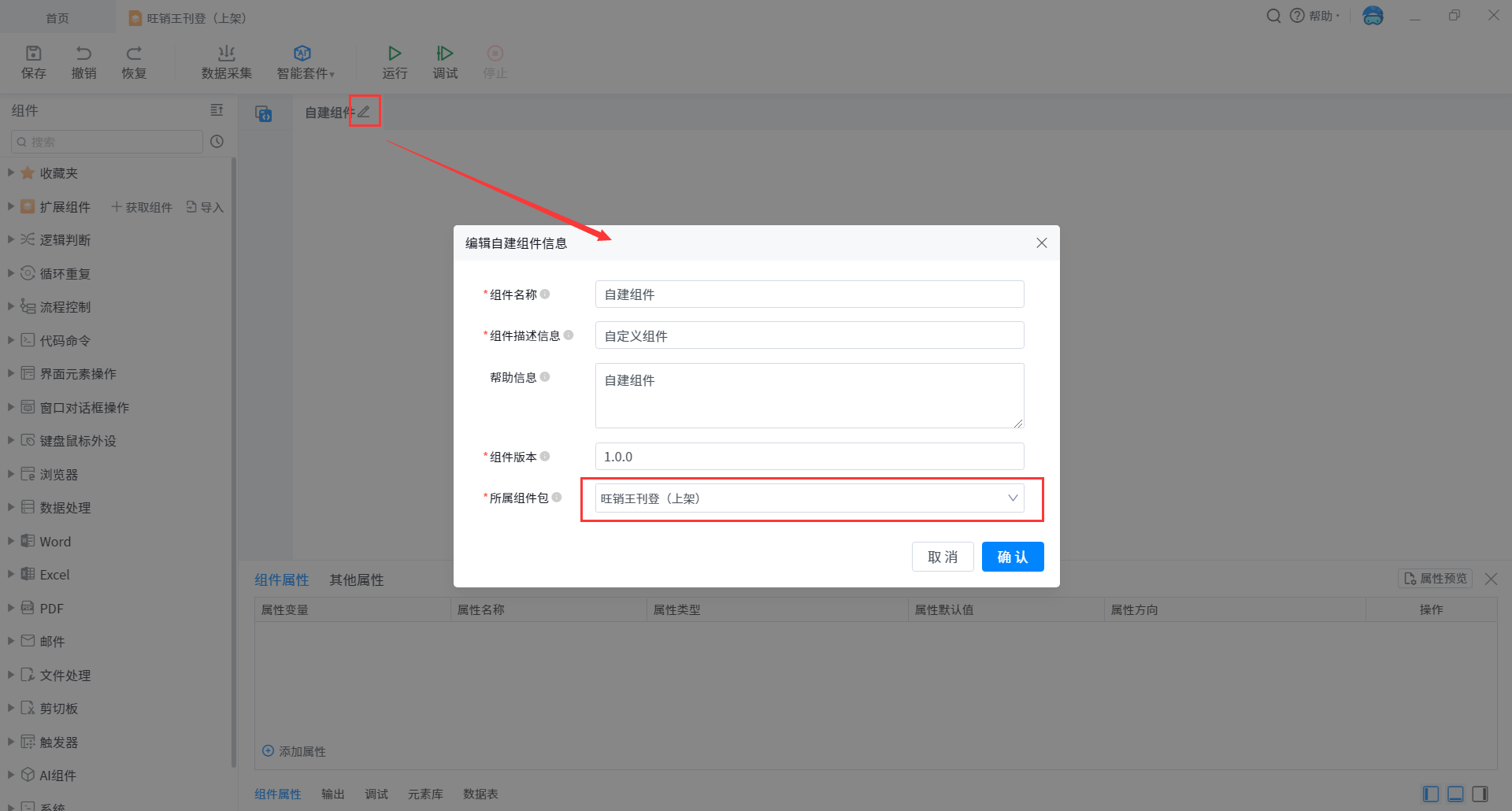Screen dimensions: 1512x811
Task: Switch to the 其他属性 tab
Action: click(x=356, y=580)
